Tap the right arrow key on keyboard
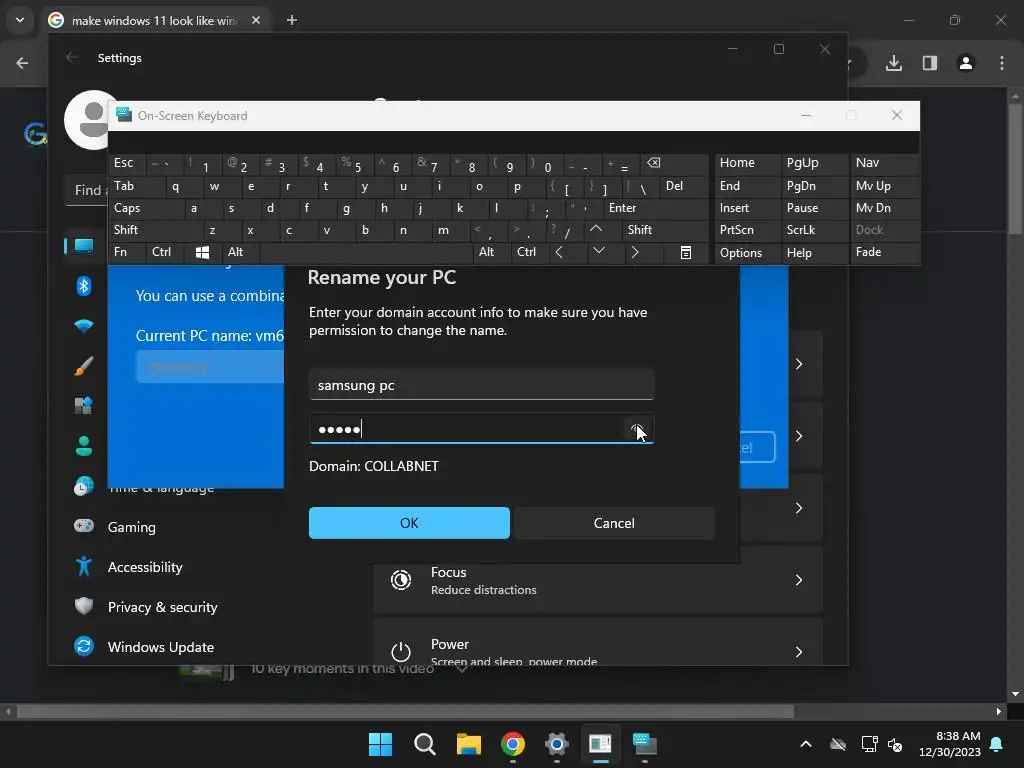Image resolution: width=1024 pixels, height=768 pixels. tap(635, 252)
